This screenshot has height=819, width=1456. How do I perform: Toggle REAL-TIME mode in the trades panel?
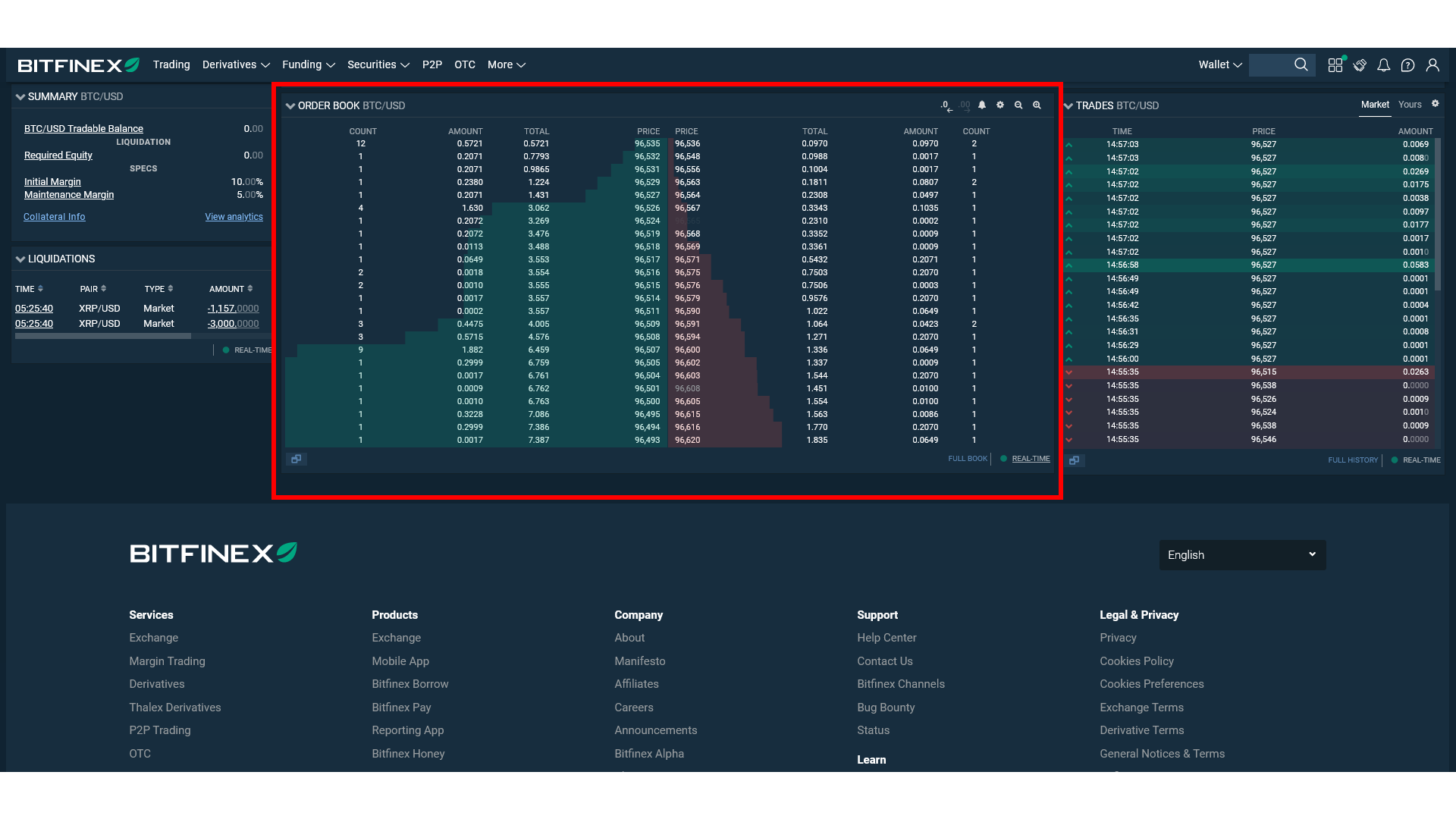tap(1420, 460)
